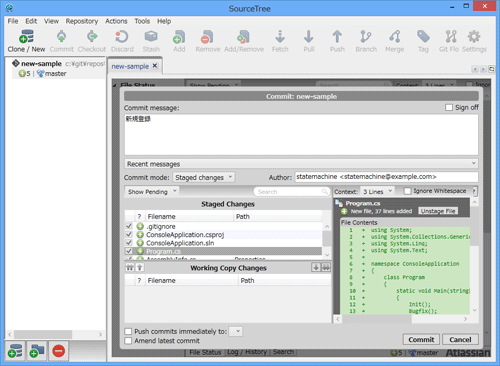The height and width of the screenshot is (366, 500).
Task: Open Settings from the toolbar
Action: tap(474, 41)
